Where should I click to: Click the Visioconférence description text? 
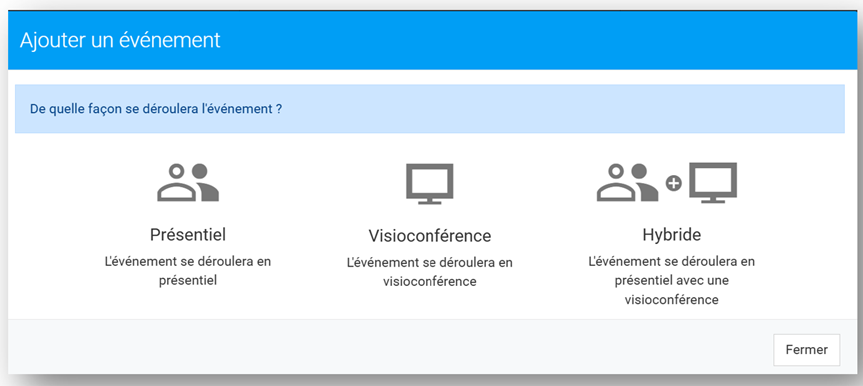pos(429,272)
